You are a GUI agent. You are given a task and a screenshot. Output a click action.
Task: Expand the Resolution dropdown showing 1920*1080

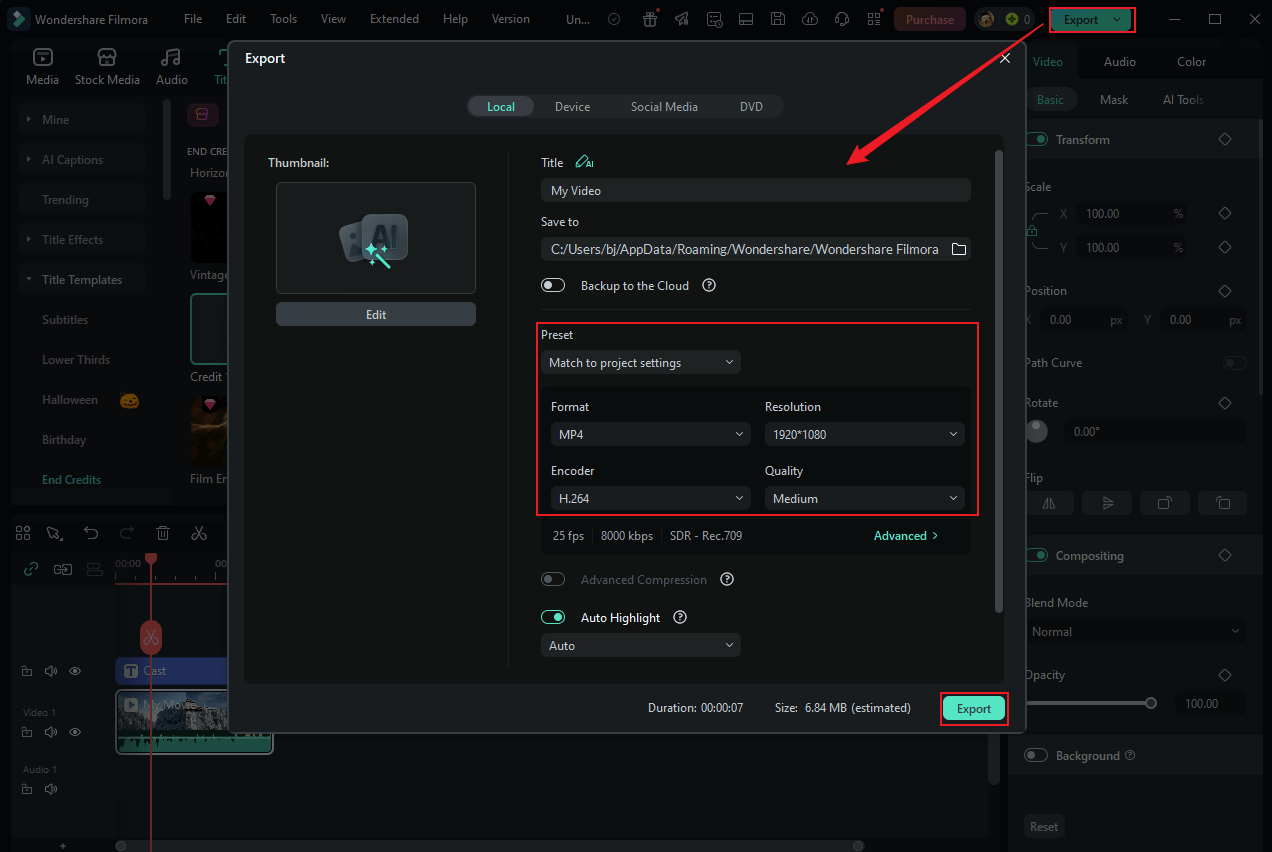click(864, 434)
